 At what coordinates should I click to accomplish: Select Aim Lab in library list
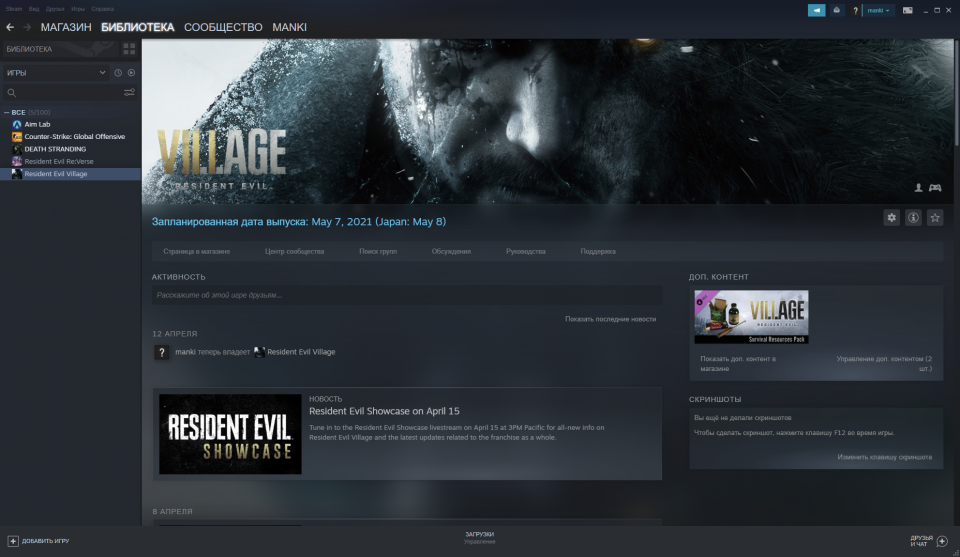click(x=70, y=124)
